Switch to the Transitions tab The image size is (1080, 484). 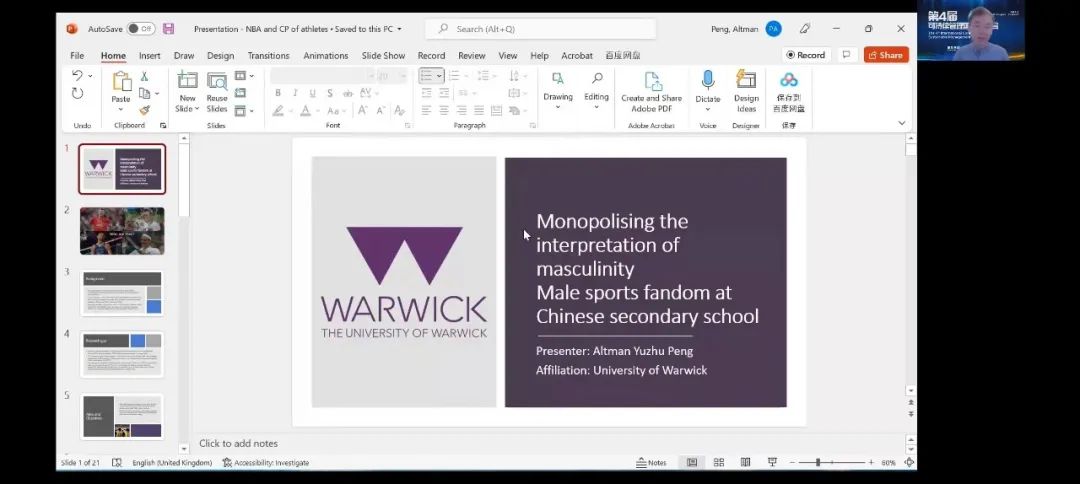click(269, 55)
